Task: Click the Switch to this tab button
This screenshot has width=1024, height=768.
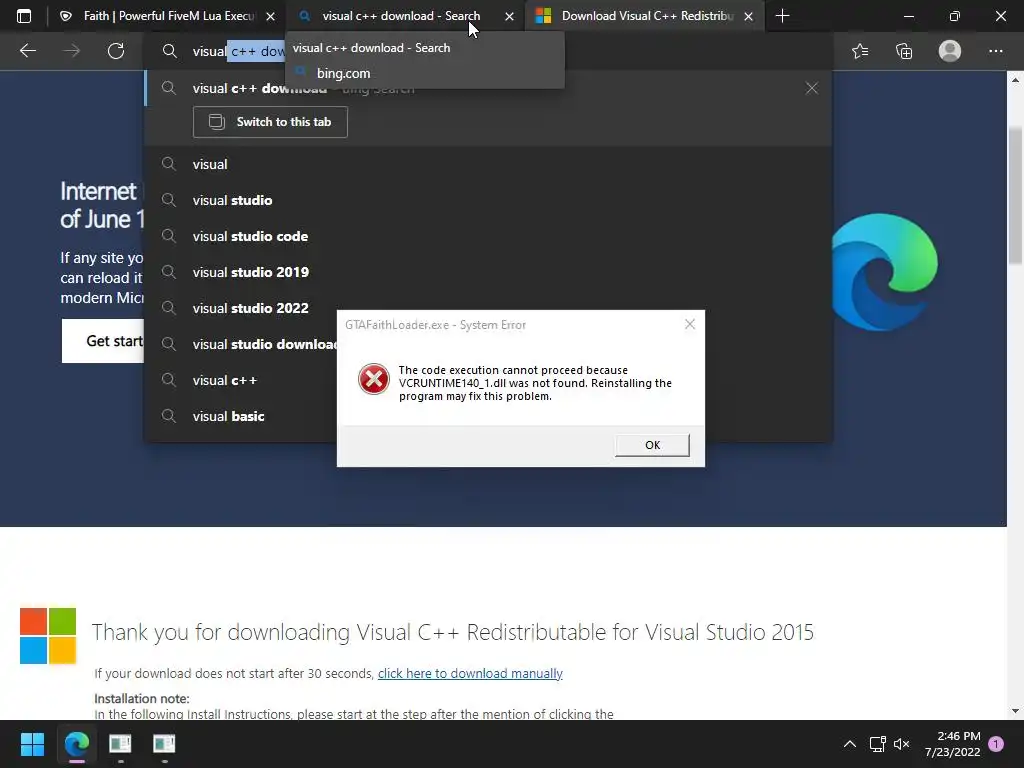Action: click(x=270, y=122)
